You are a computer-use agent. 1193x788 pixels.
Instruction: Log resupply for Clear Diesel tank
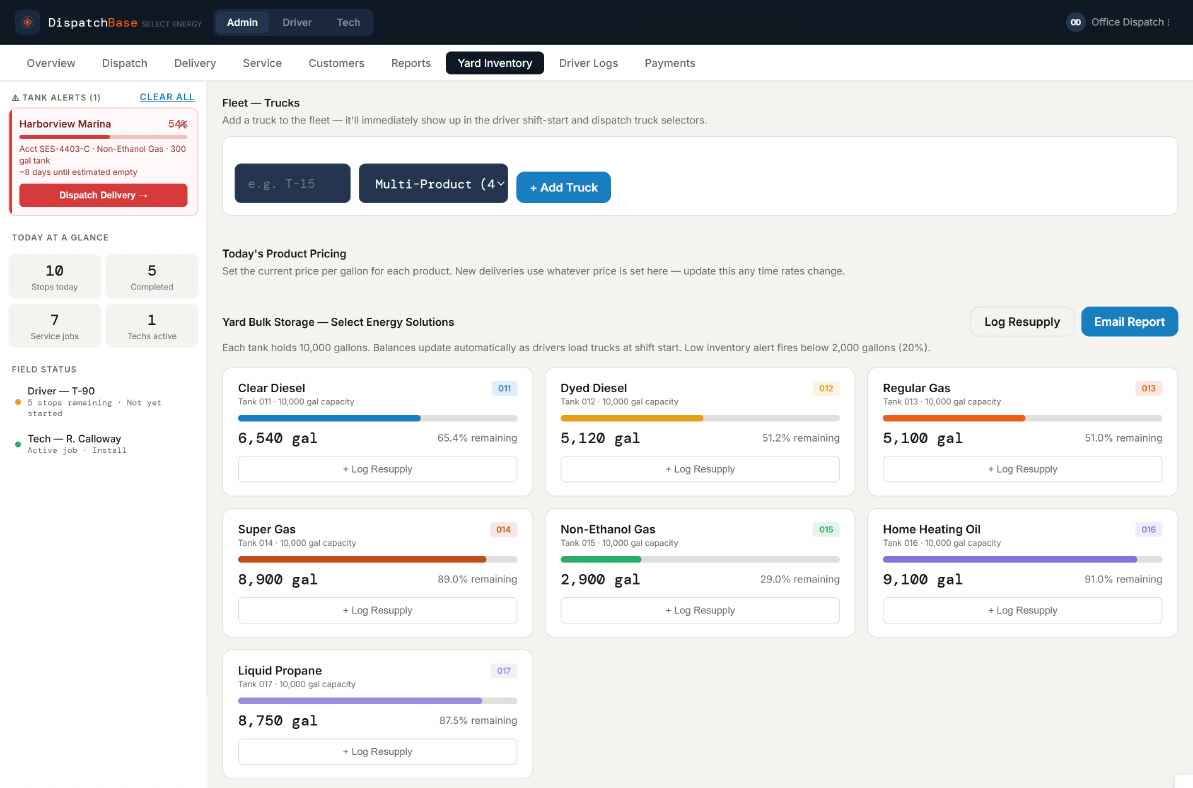pyautogui.click(x=377, y=469)
